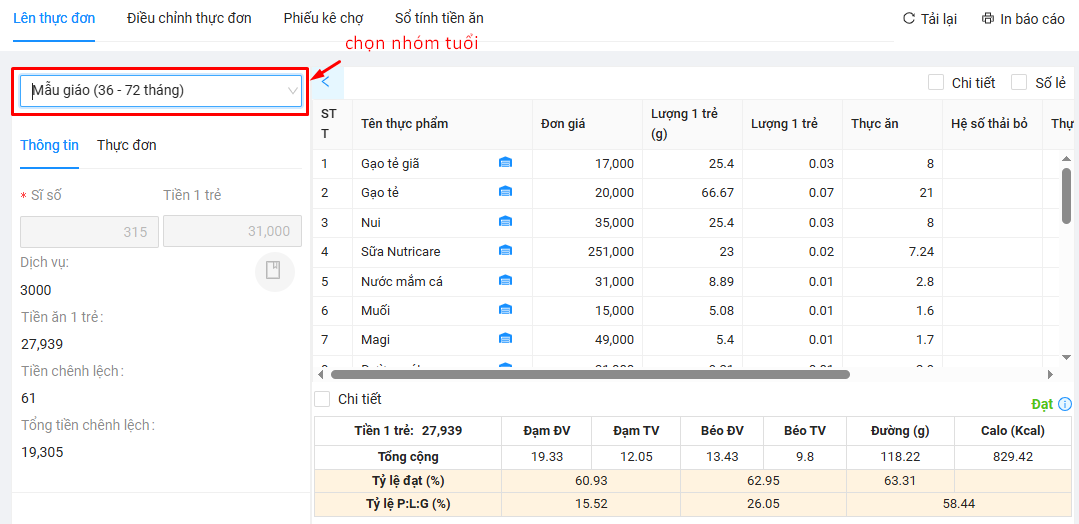Open the Mẫu giáo age group dropdown
Viewport: 1079px width, 524px height.
pyautogui.click(x=161, y=91)
